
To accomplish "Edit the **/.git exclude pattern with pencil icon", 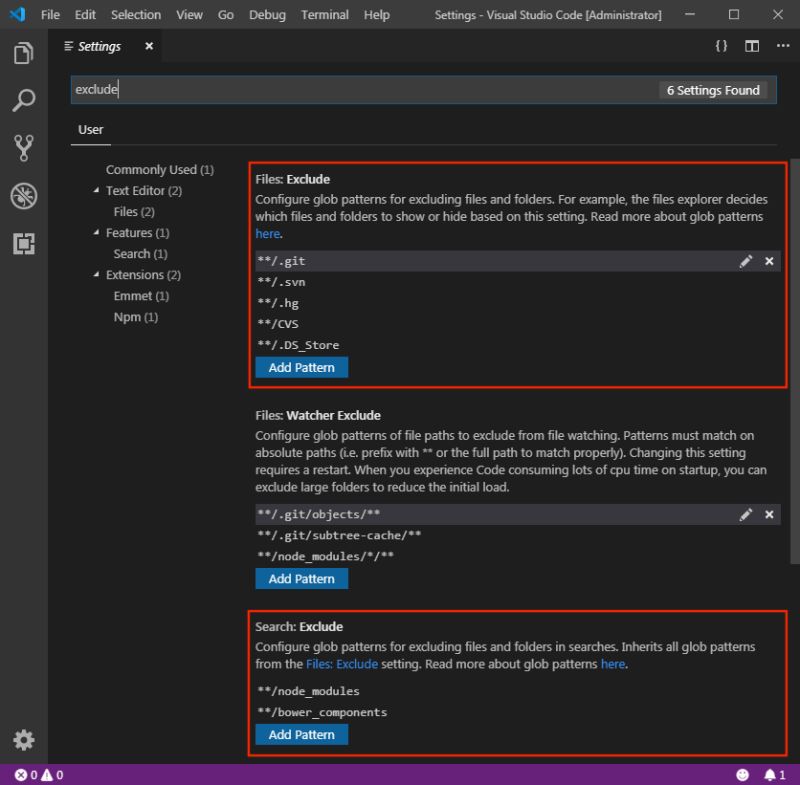I will (x=746, y=261).
